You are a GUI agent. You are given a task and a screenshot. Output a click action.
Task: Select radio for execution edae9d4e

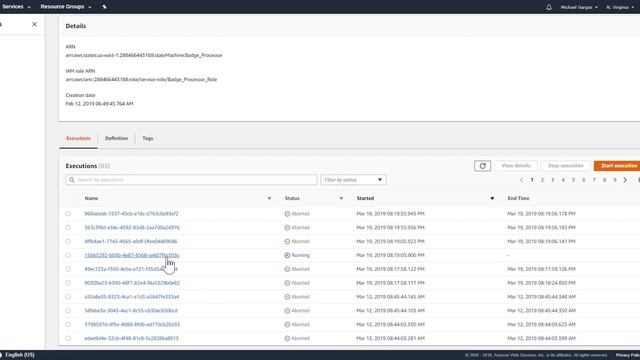click(68, 339)
